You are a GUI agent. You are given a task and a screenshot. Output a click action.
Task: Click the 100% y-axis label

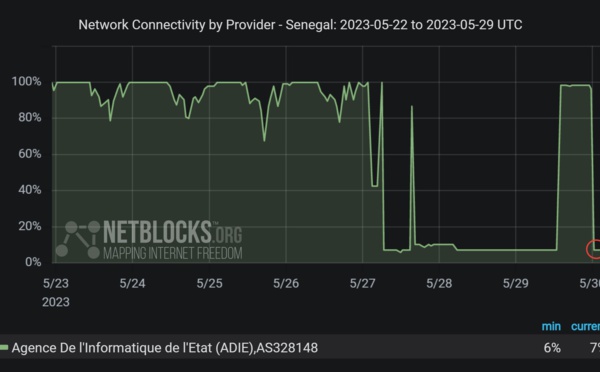click(26, 81)
